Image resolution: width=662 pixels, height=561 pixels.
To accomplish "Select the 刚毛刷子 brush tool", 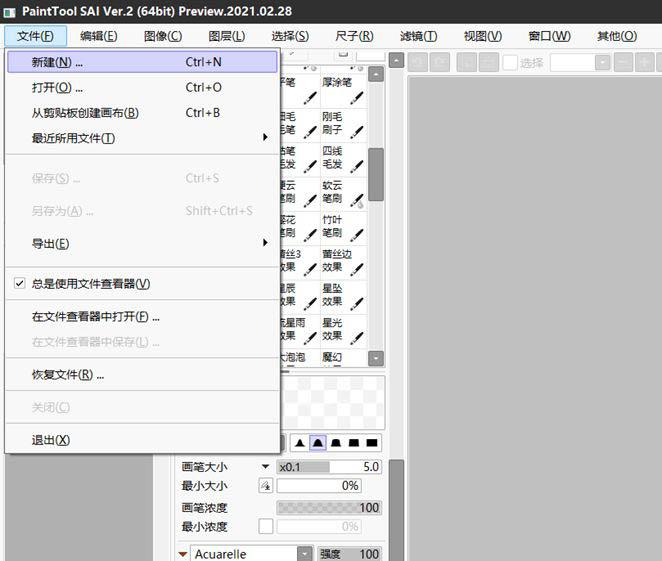I will coord(343,125).
